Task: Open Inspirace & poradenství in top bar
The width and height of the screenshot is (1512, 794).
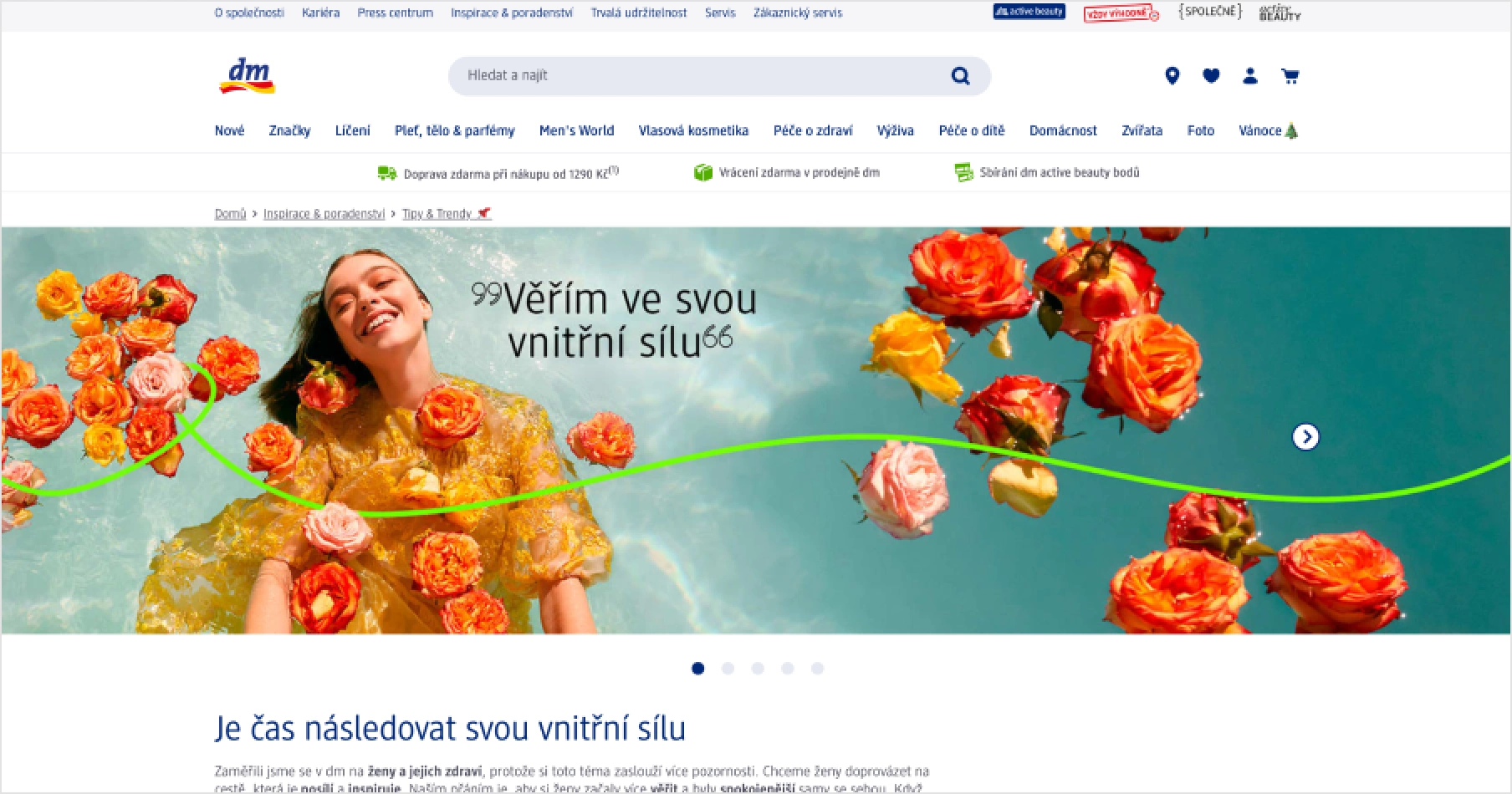Action: (x=512, y=13)
